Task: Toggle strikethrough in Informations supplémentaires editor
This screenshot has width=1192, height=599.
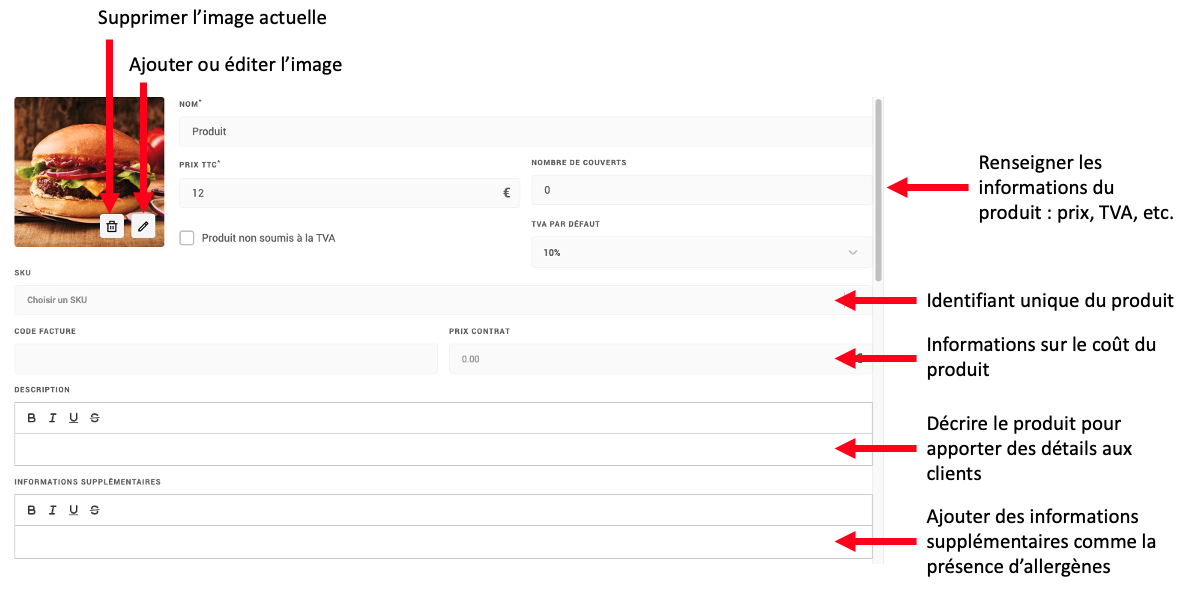Action: tap(95, 510)
